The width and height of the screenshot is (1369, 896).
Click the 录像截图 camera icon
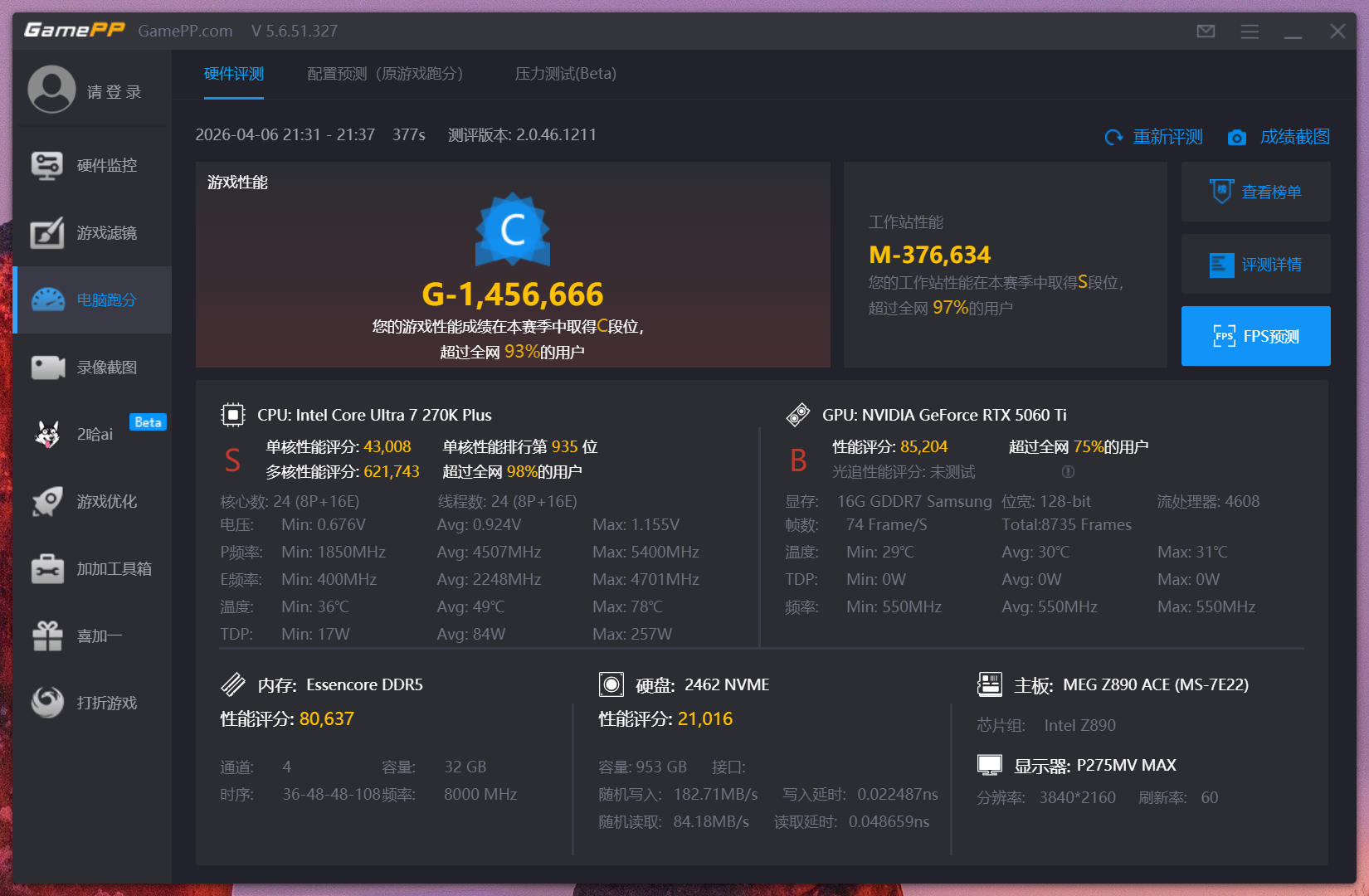coord(47,368)
